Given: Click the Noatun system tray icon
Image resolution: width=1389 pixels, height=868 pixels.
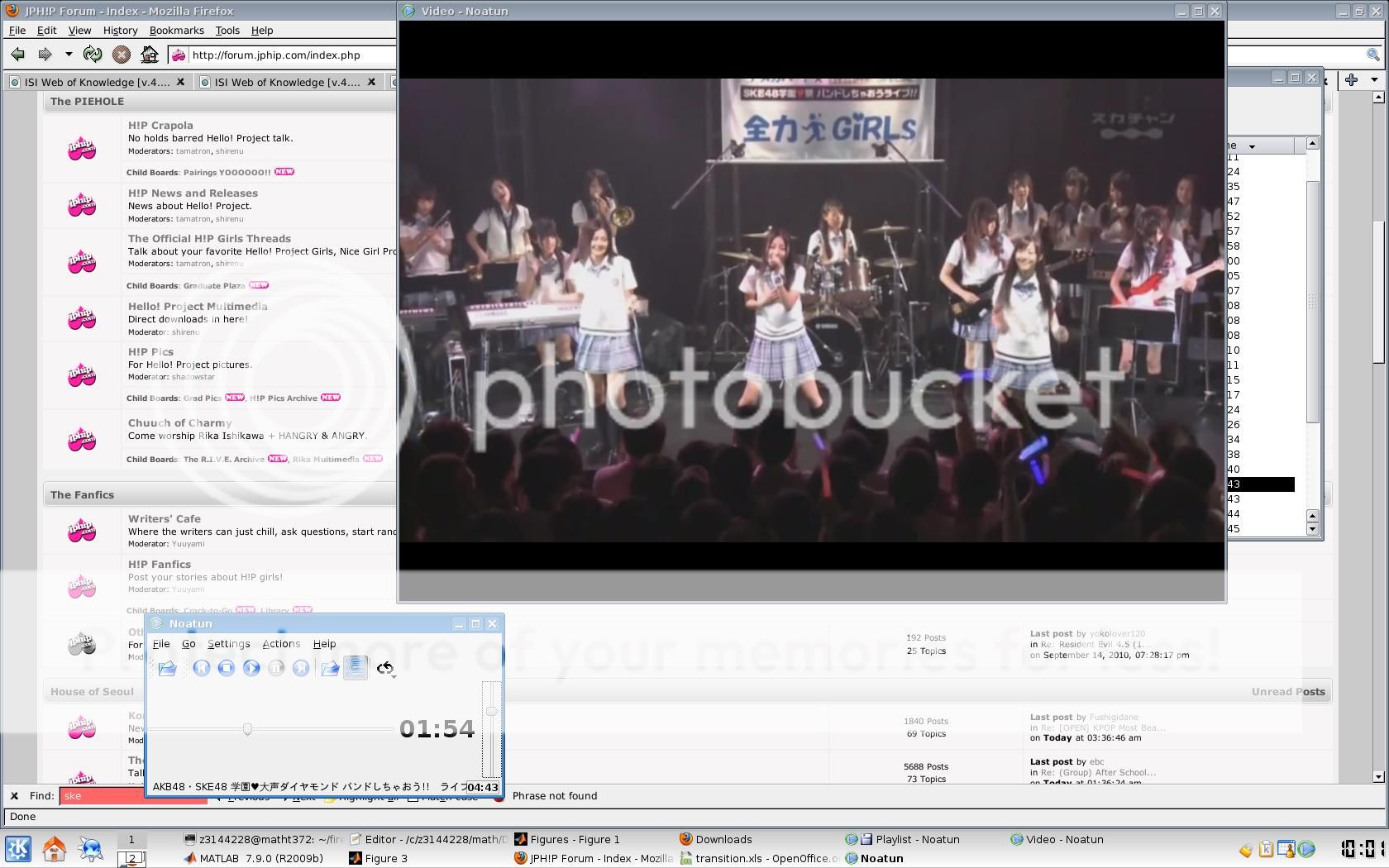Looking at the screenshot, I should pyautogui.click(x=1306, y=849).
